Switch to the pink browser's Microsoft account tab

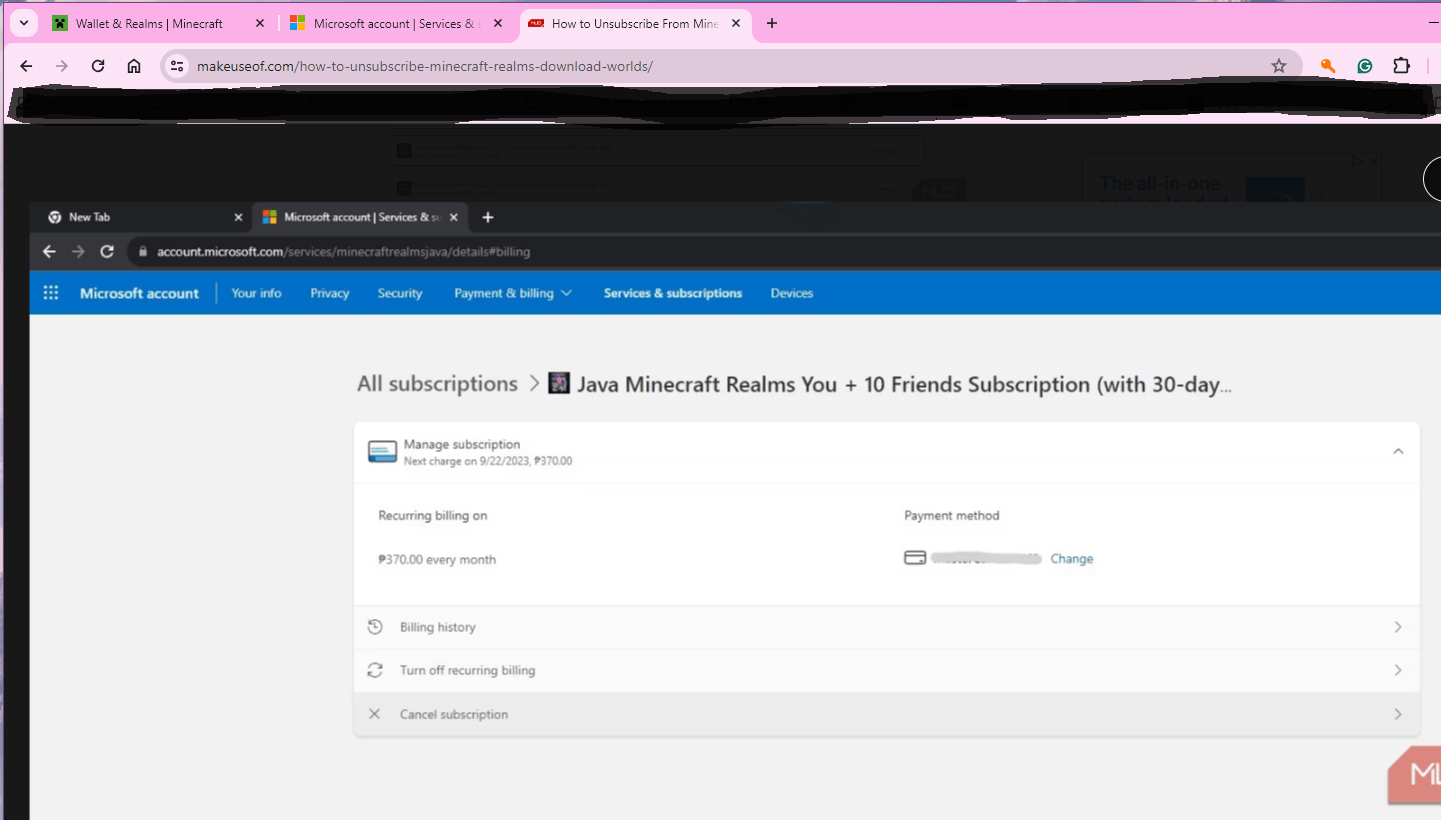click(x=397, y=23)
